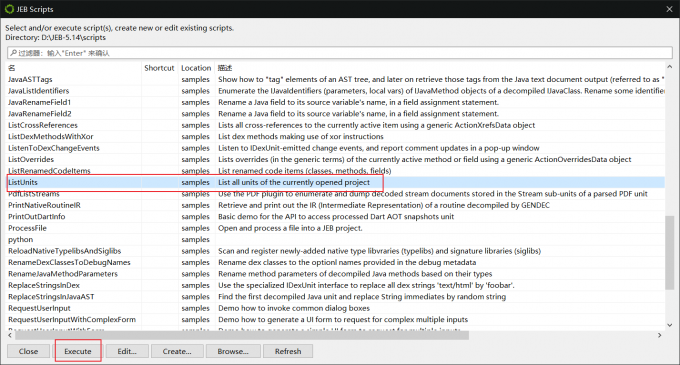Click the Browse... button
680x365 pixels.
(233, 351)
